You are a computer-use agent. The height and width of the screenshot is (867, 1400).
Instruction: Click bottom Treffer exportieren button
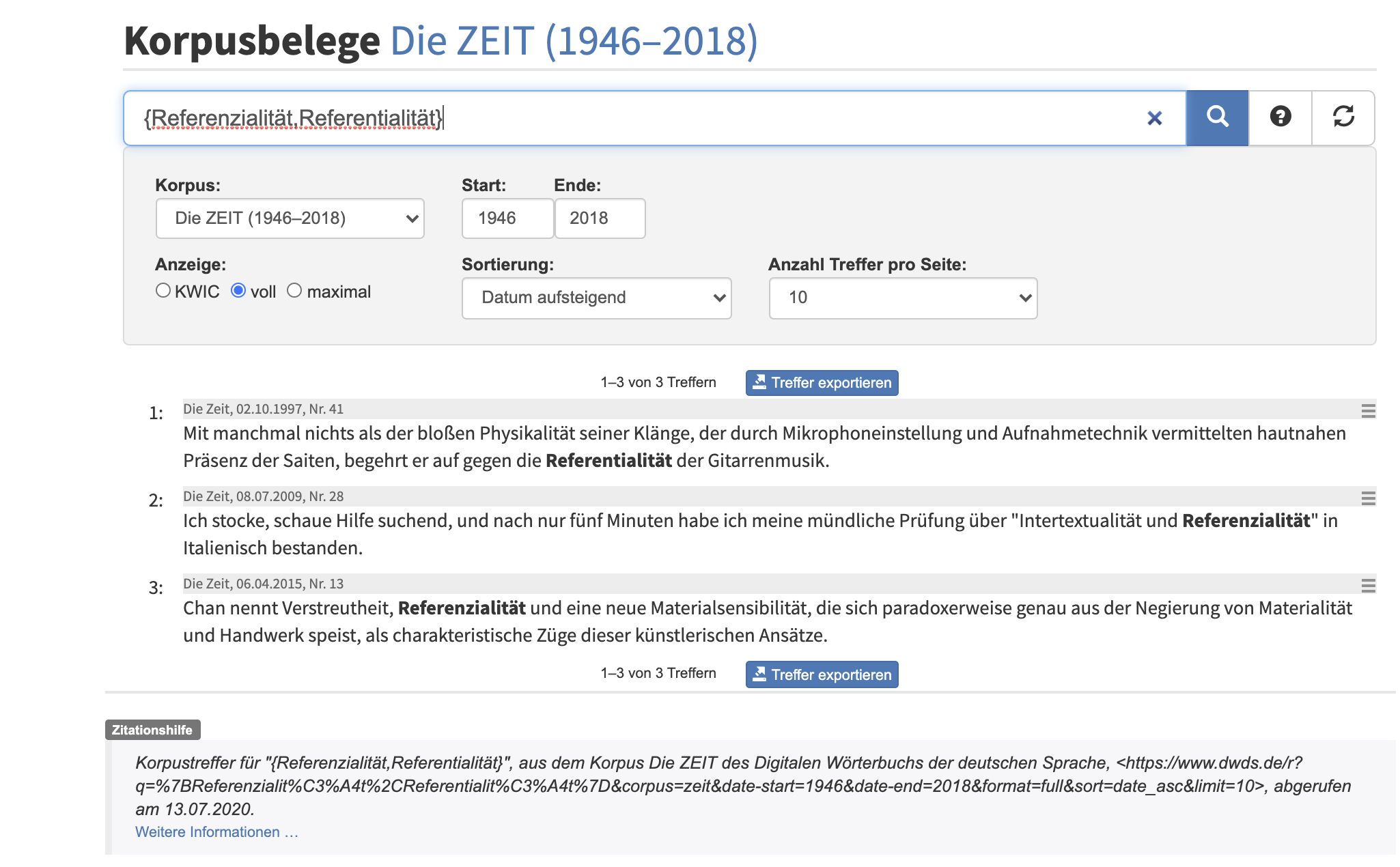pos(822,674)
